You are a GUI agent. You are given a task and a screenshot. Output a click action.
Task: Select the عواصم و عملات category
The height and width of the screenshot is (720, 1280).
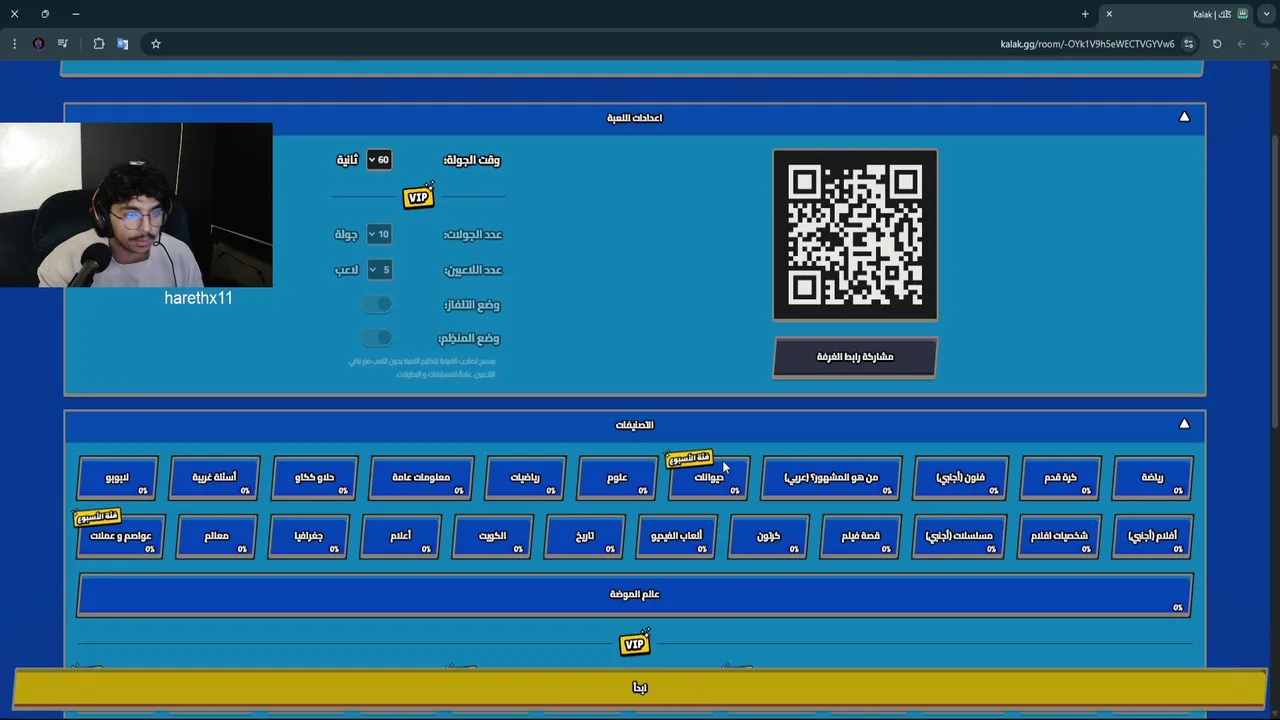click(x=120, y=536)
